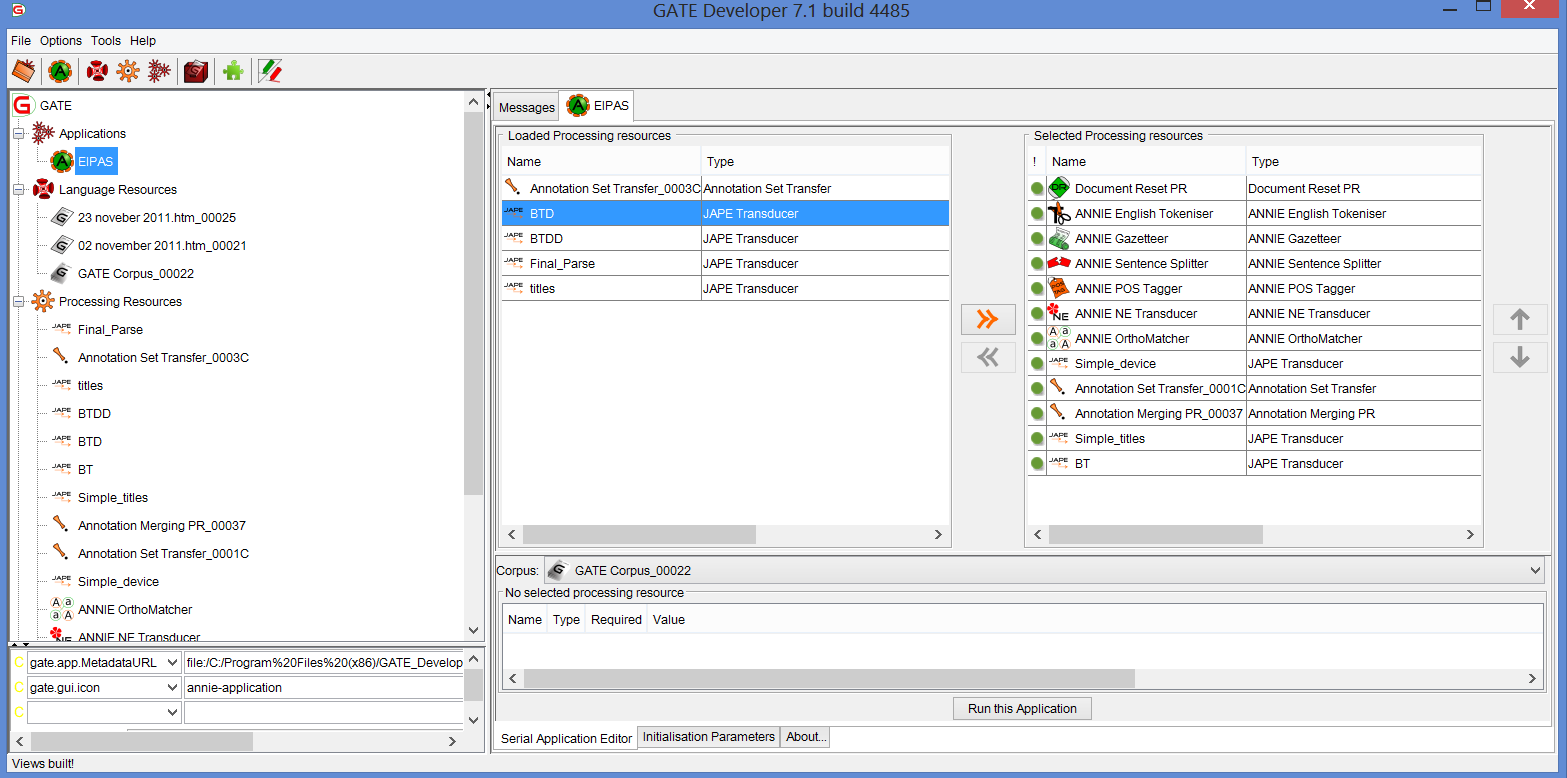Screen dimensions: 1567x778
Task: Move selected resource up with arrow
Action: pos(1520,320)
